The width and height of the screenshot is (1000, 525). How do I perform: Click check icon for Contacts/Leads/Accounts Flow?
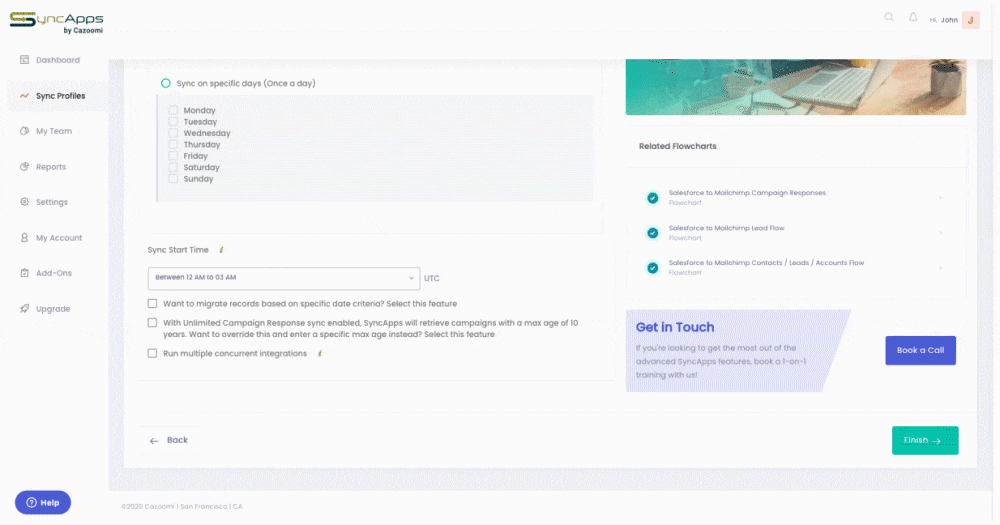point(652,268)
